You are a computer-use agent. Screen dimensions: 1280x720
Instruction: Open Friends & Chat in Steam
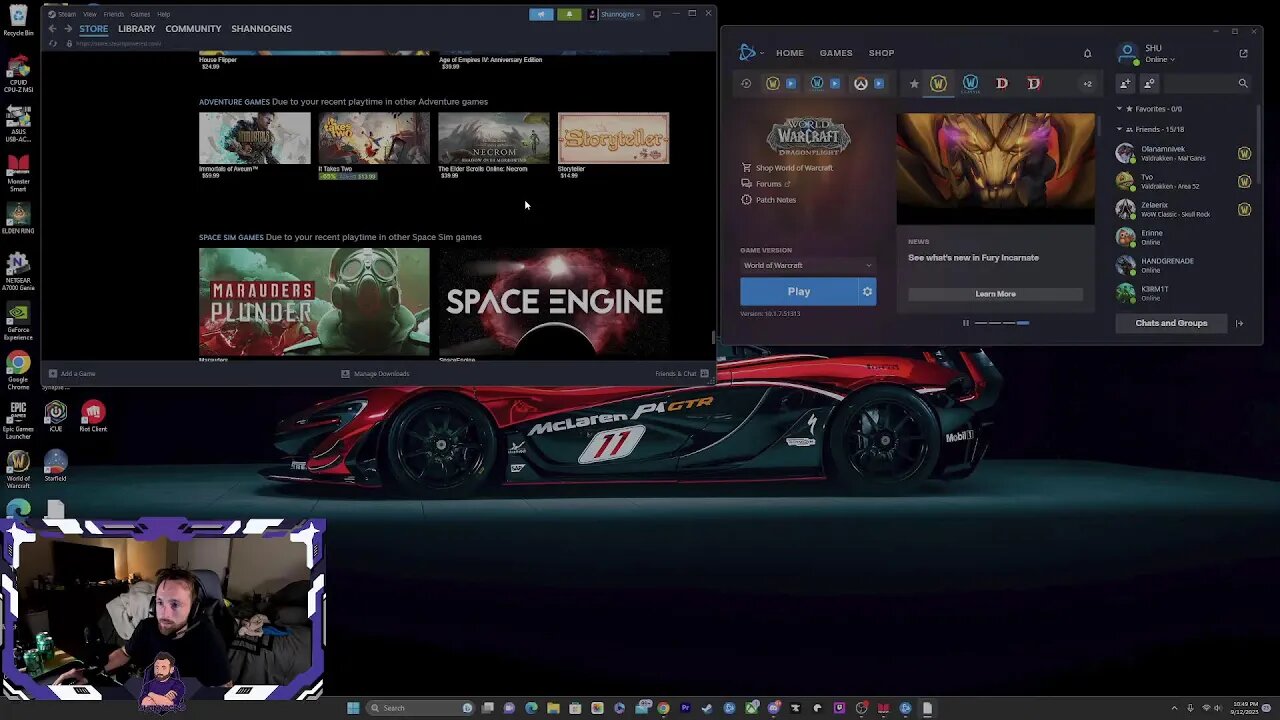pos(682,374)
